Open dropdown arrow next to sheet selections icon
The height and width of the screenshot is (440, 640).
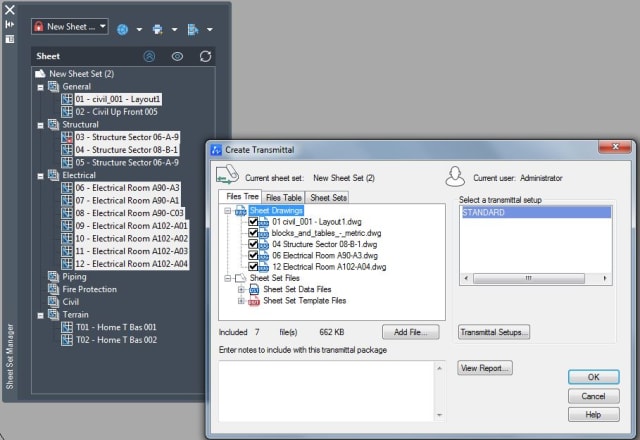tap(210, 29)
